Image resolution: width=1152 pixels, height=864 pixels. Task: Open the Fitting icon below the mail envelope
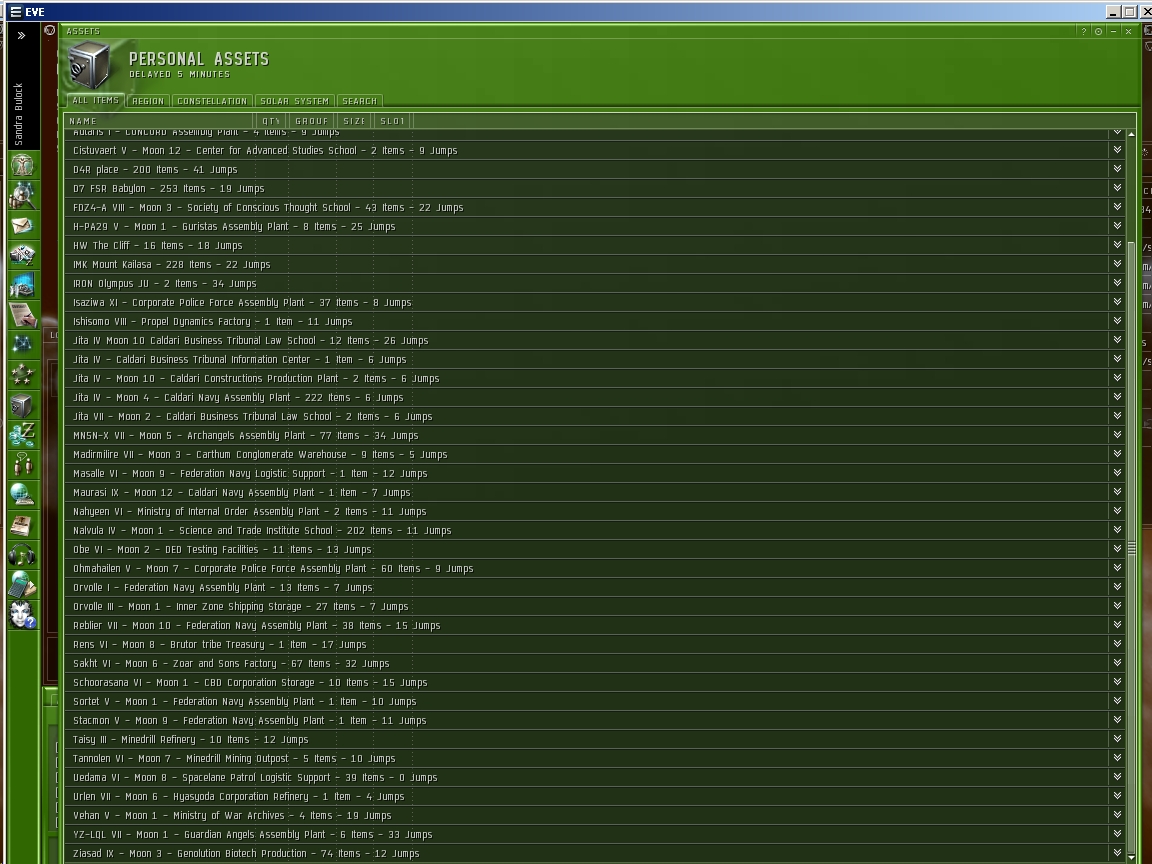[x=22, y=255]
